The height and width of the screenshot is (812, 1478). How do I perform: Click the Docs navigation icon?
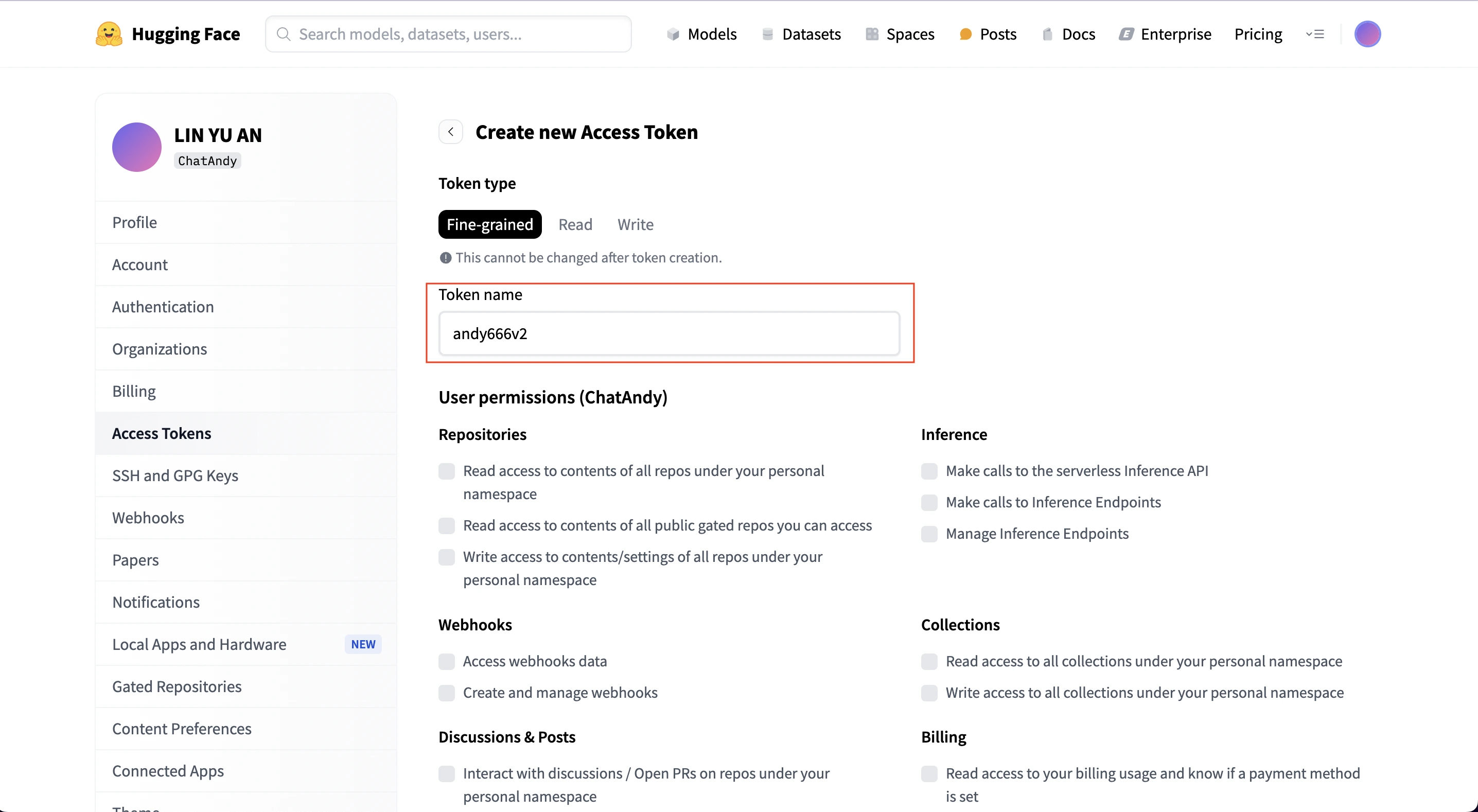1046,34
